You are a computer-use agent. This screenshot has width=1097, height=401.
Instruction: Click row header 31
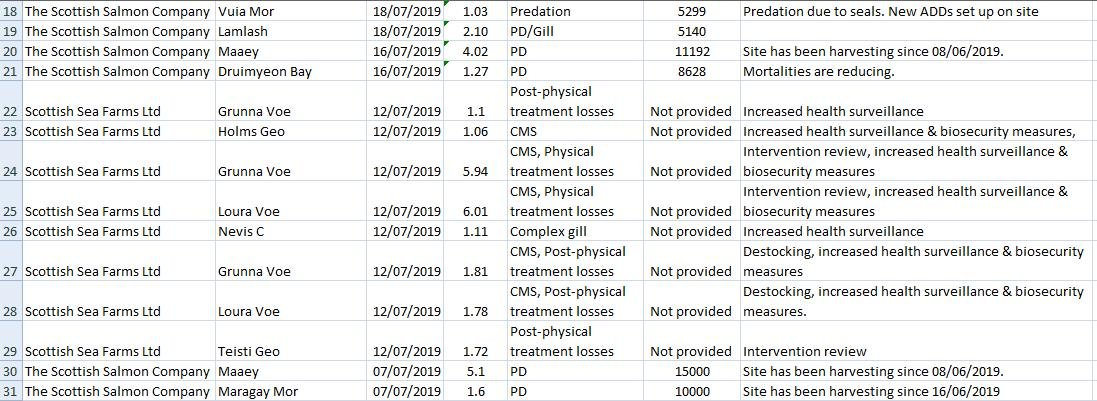10,391
